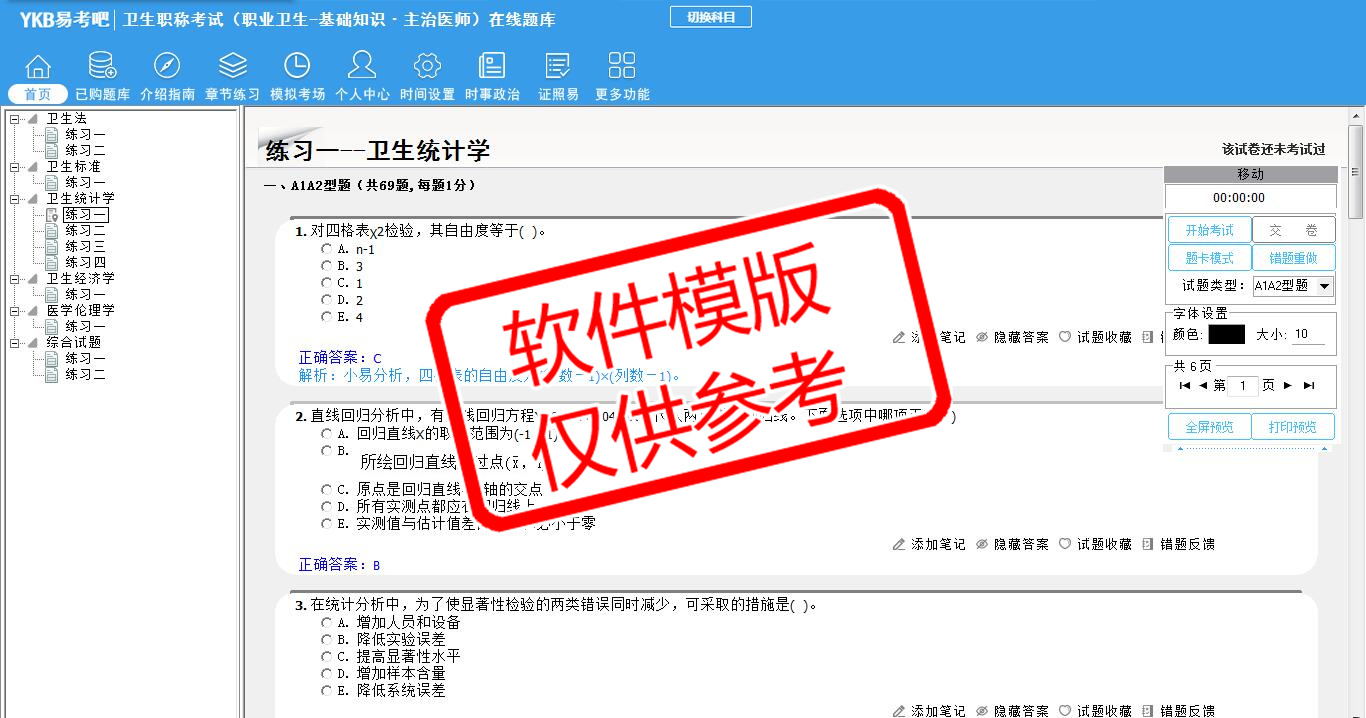Open 练习一 under 综合试题
1366x718 pixels.
pos(85,358)
